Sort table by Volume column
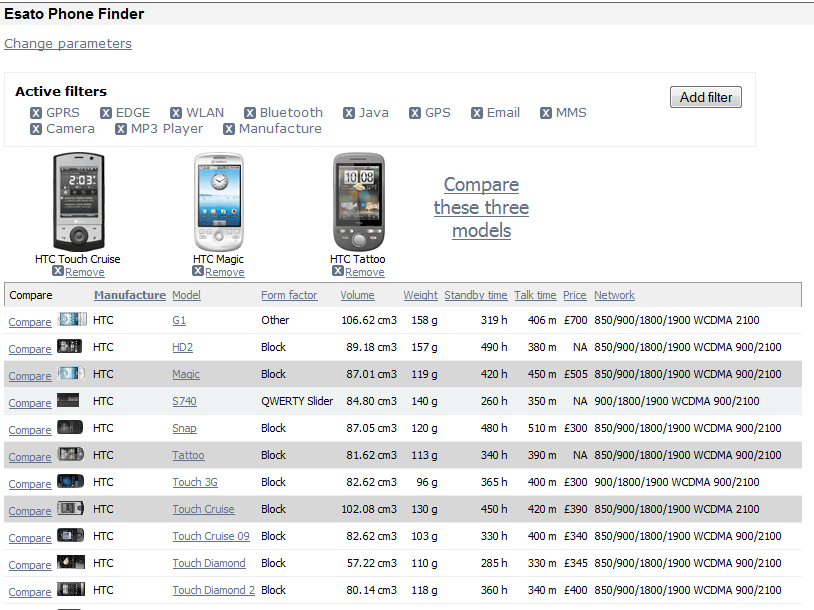Image resolution: width=814 pixels, height=610 pixels. [x=357, y=295]
